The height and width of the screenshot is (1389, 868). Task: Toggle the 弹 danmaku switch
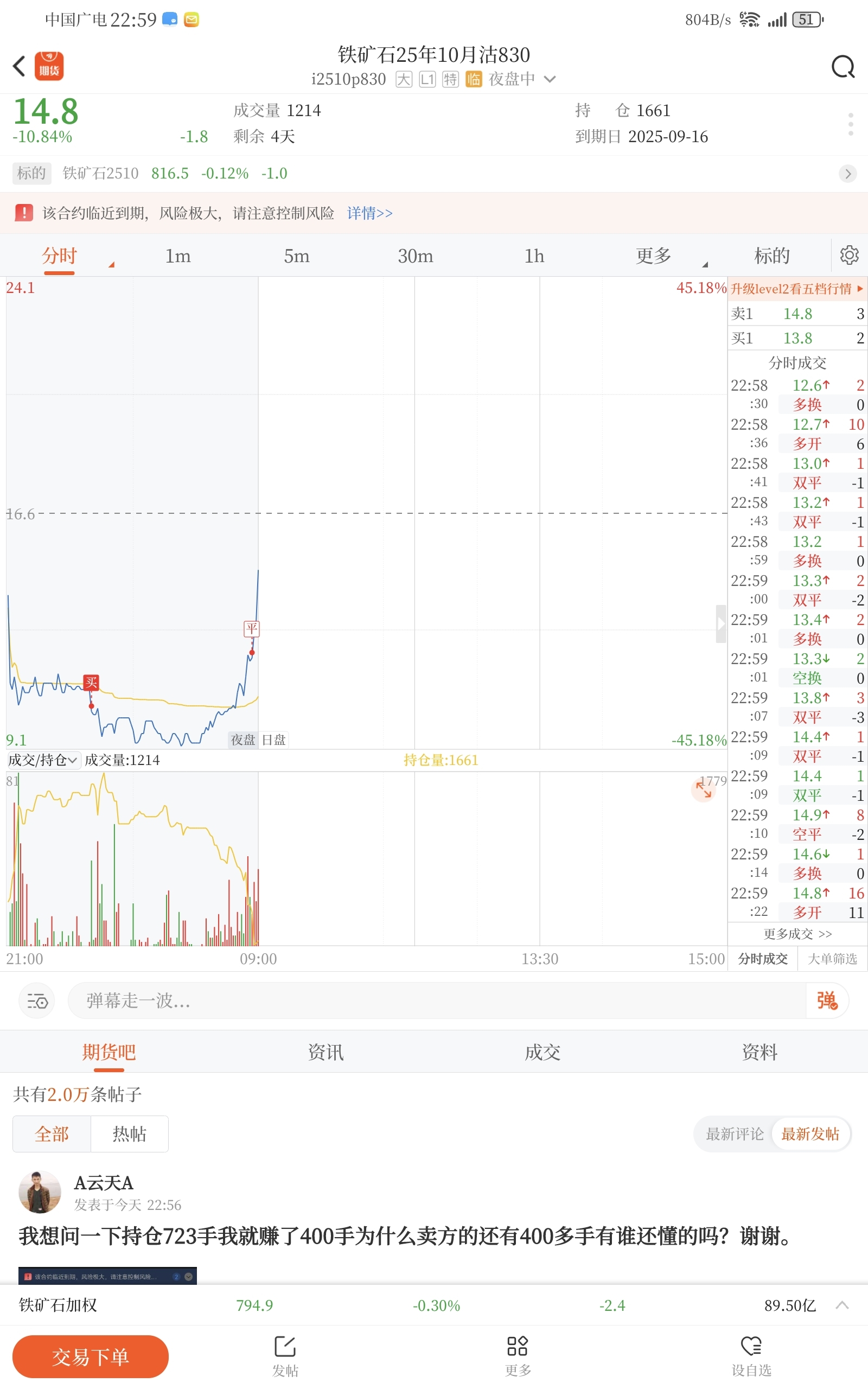(827, 1001)
